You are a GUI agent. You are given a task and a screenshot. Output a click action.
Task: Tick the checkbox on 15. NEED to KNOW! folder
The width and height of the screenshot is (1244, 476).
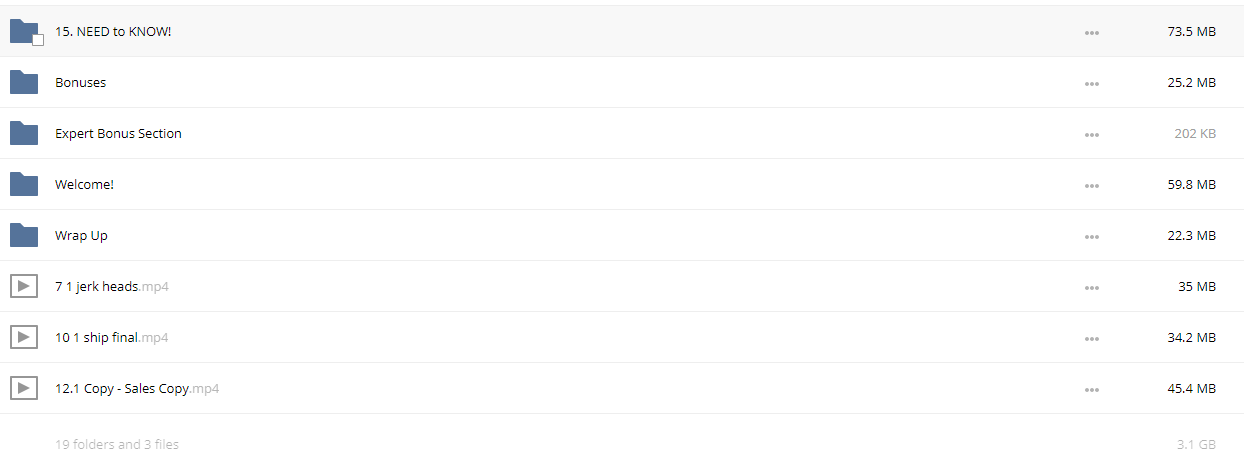(x=38, y=40)
